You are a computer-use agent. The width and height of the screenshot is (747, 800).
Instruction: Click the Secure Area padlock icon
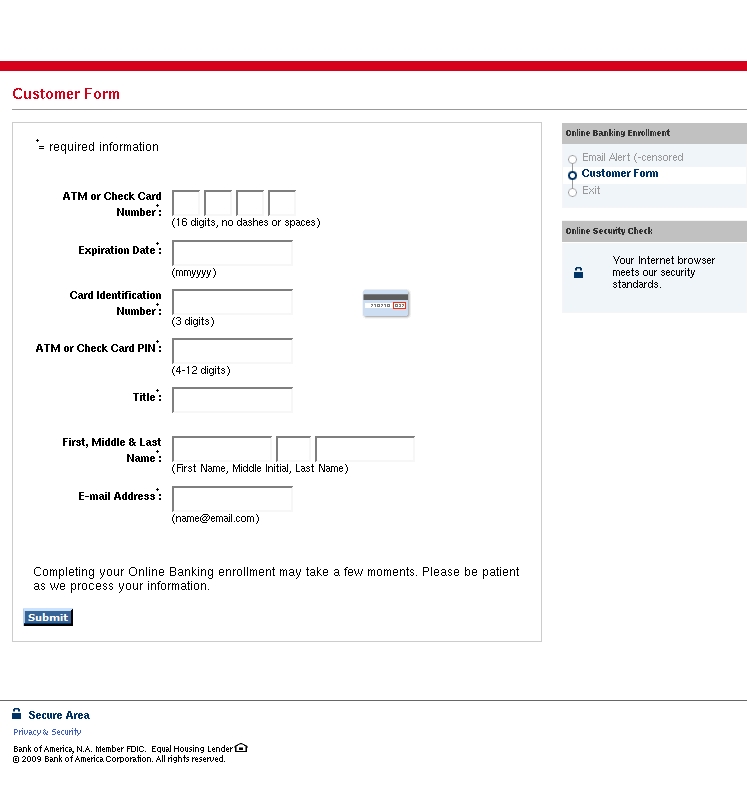coord(16,714)
